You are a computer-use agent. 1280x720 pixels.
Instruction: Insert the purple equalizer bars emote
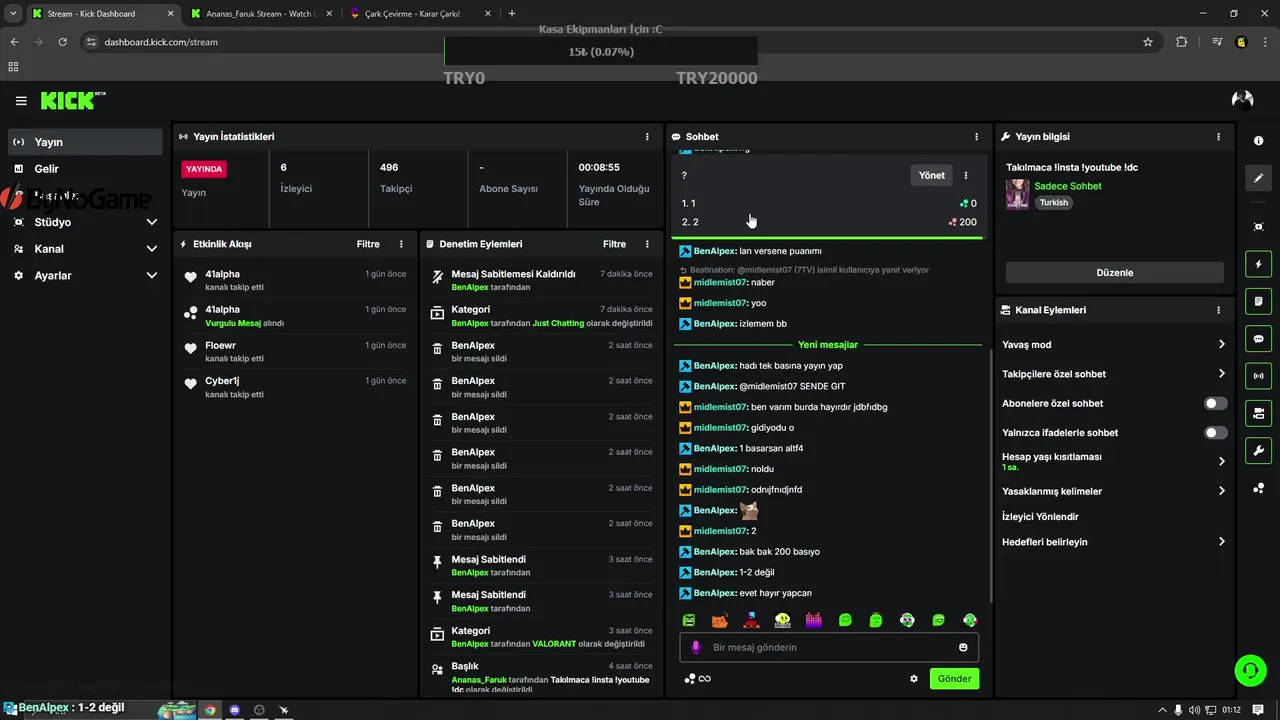814,620
